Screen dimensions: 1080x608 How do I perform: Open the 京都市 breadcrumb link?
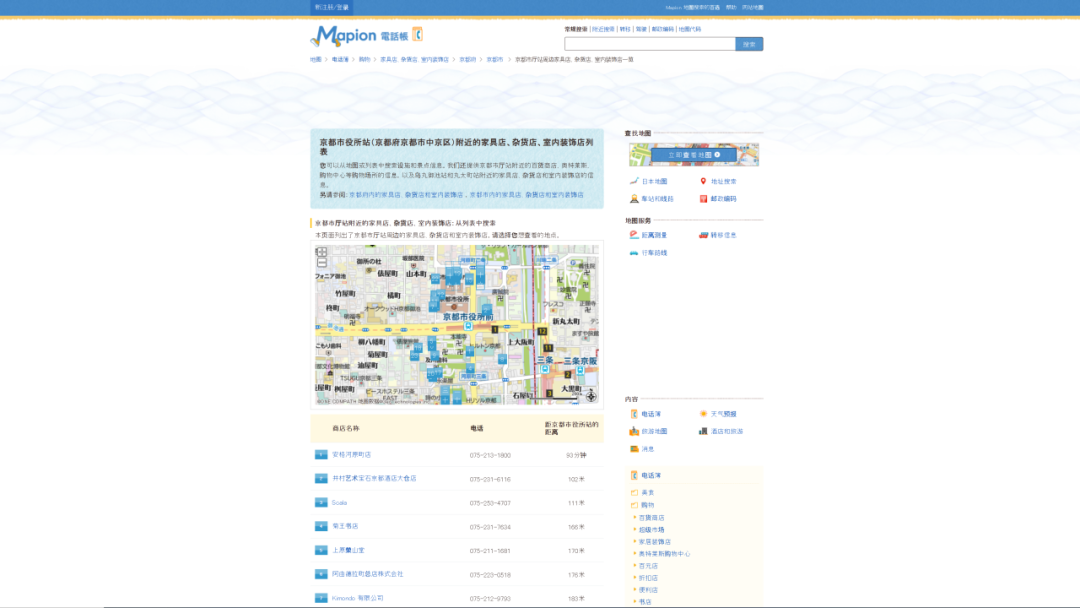[x=495, y=59]
